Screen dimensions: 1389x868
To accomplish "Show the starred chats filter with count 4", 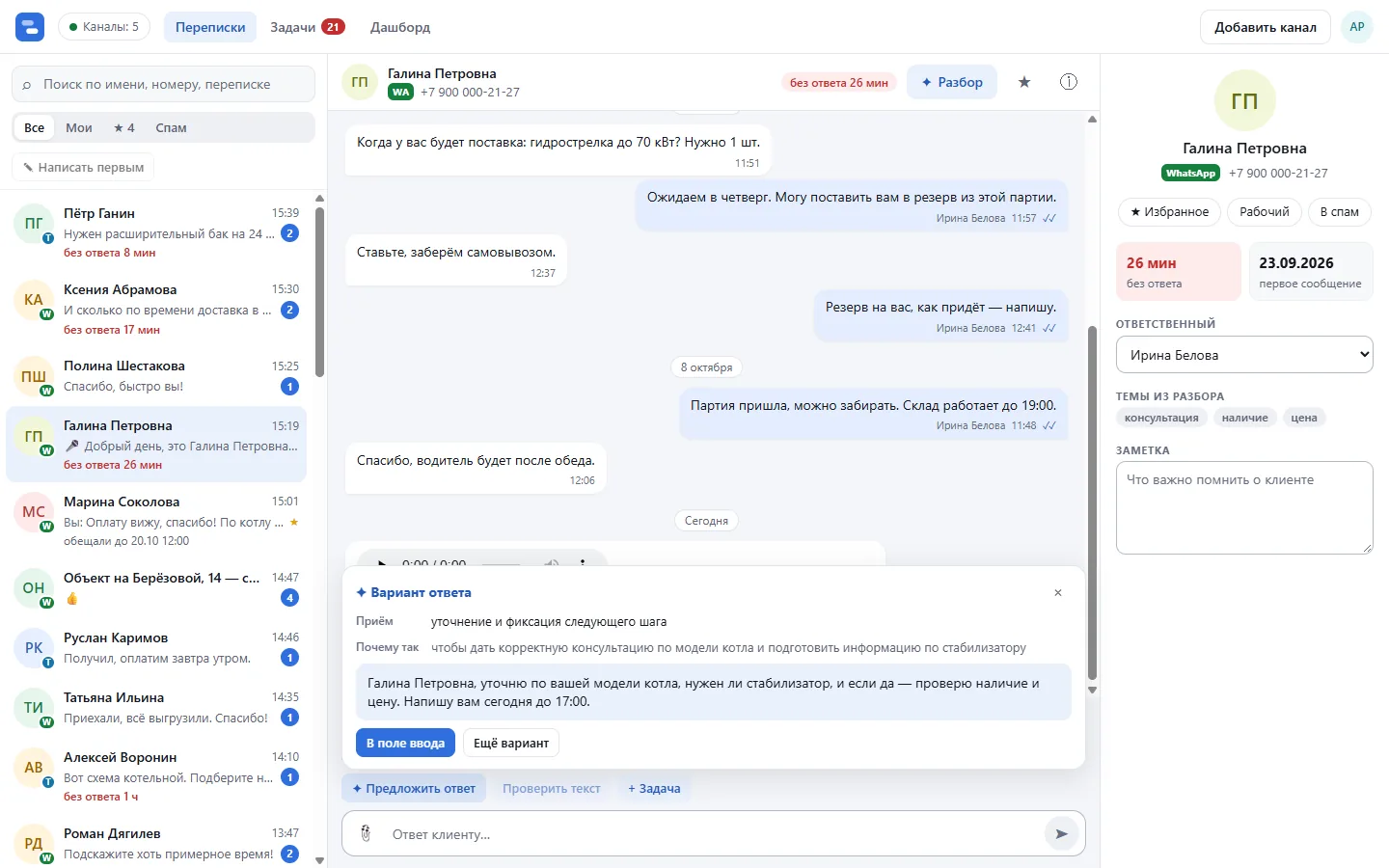I will (x=123, y=127).
